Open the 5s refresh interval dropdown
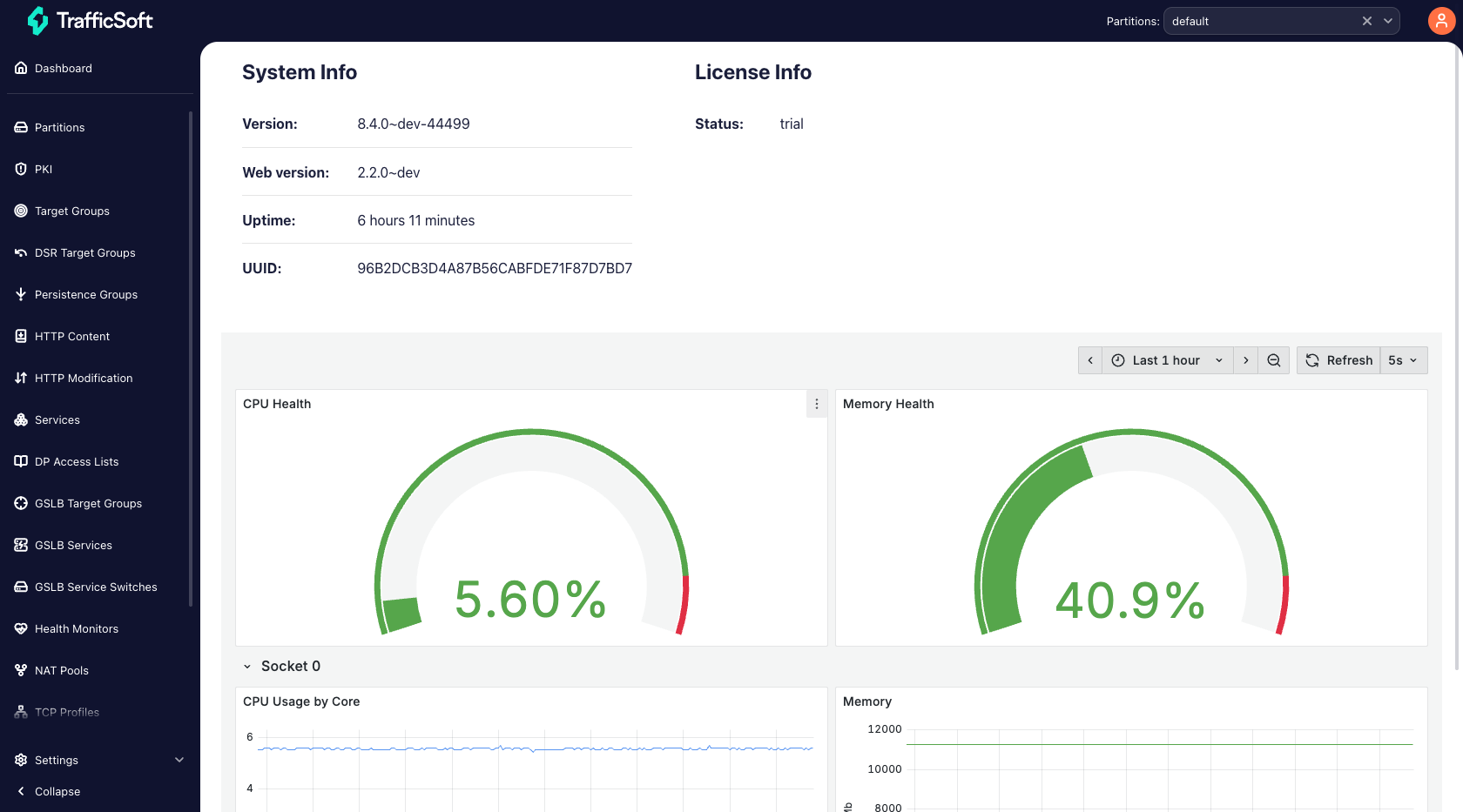The height and width of the screenshot is (812, 1463). [x=1403, y=359]
